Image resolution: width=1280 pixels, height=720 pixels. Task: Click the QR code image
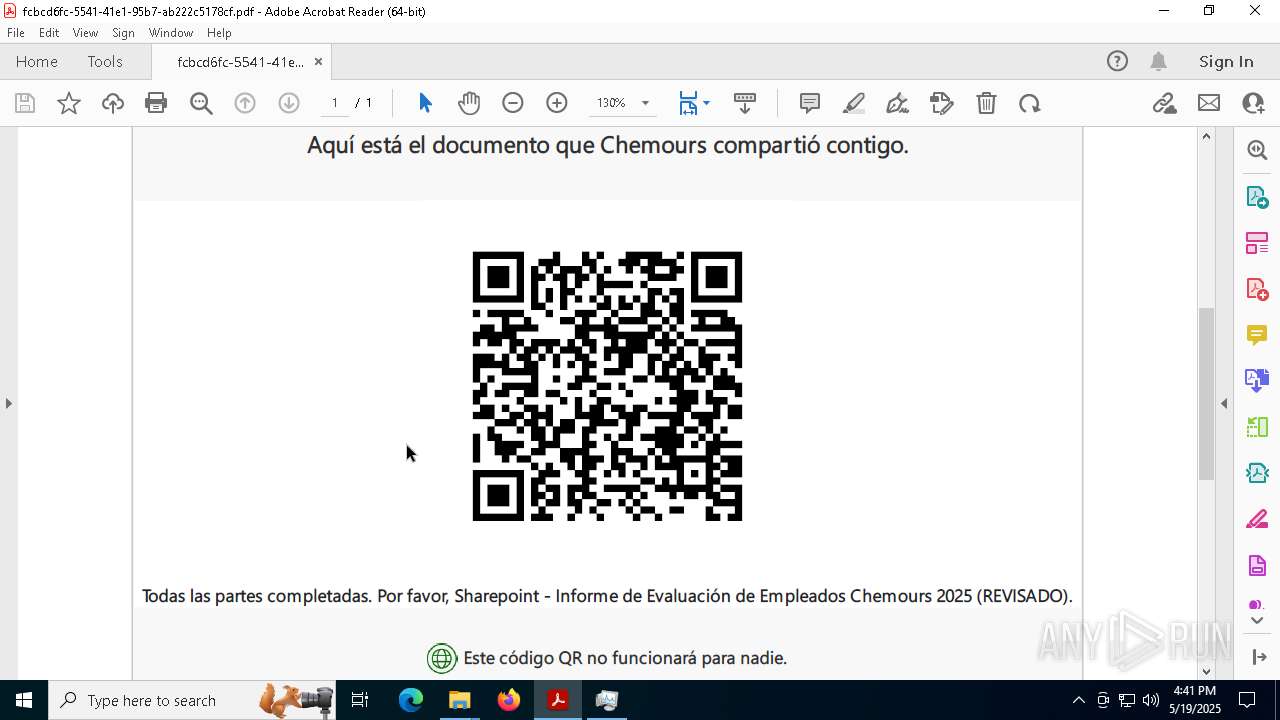[607, 386]
